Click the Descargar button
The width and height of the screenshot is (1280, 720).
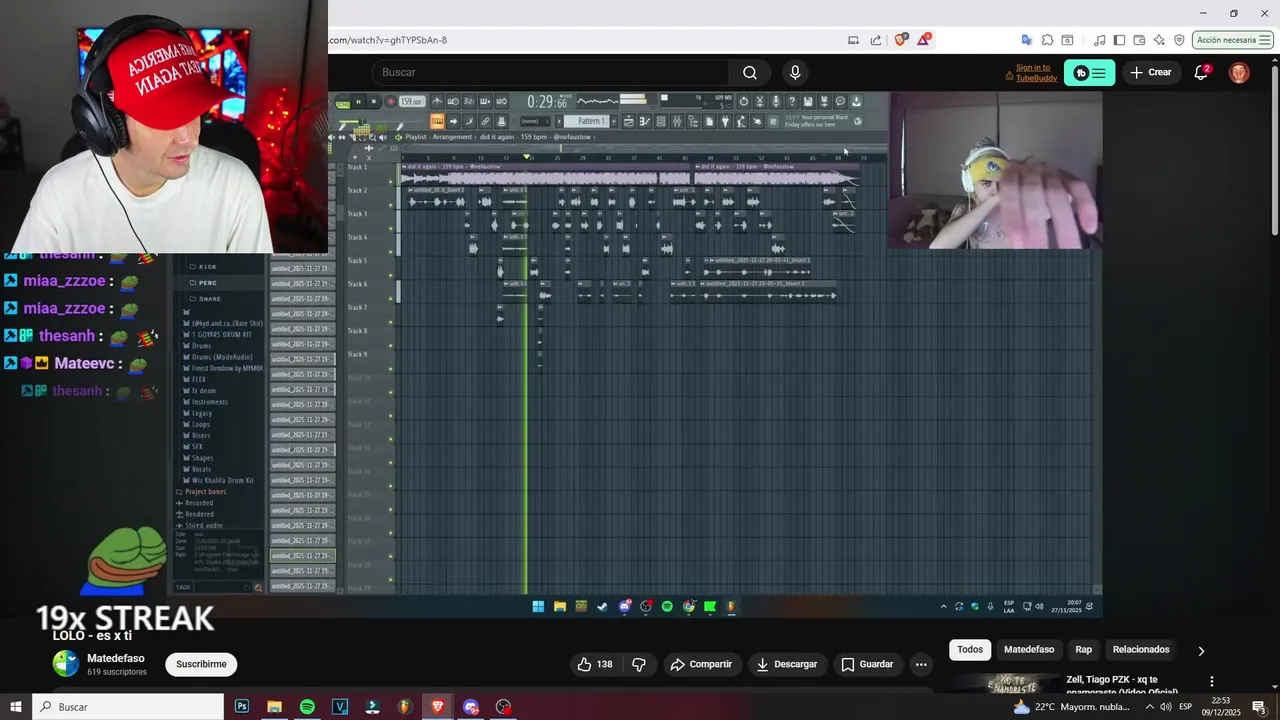786,664
